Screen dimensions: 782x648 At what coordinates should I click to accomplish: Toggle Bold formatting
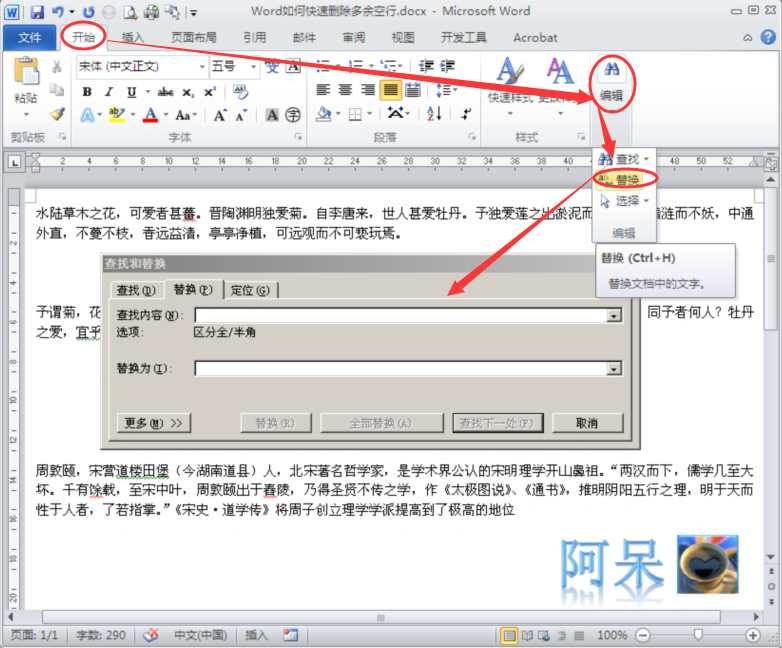coord(87,92)
